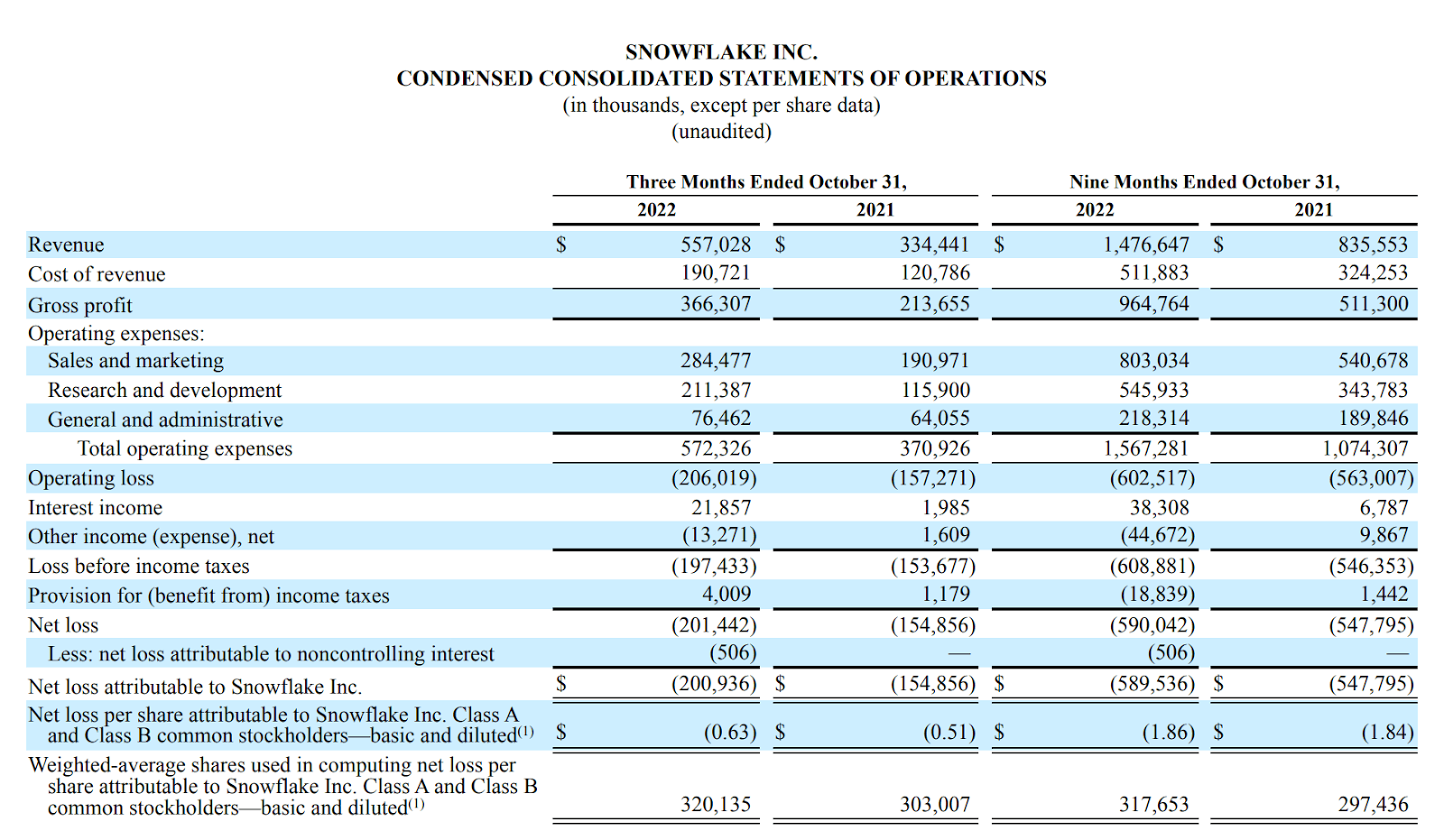Viewport: 1444px width, 840px height.
Task: Select per share loss (0.51)
Action: pyautogui.click(x=949, y=732)
